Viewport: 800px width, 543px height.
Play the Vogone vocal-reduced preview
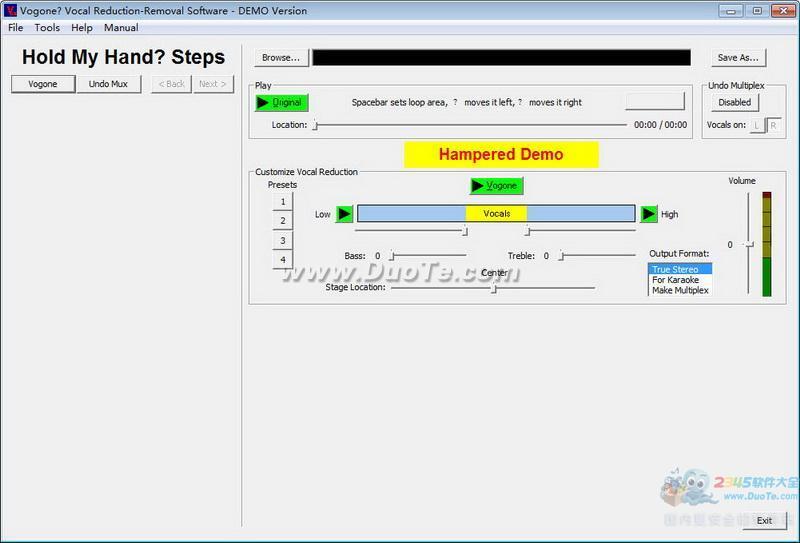pyautogui.click(x=496, y=186)
